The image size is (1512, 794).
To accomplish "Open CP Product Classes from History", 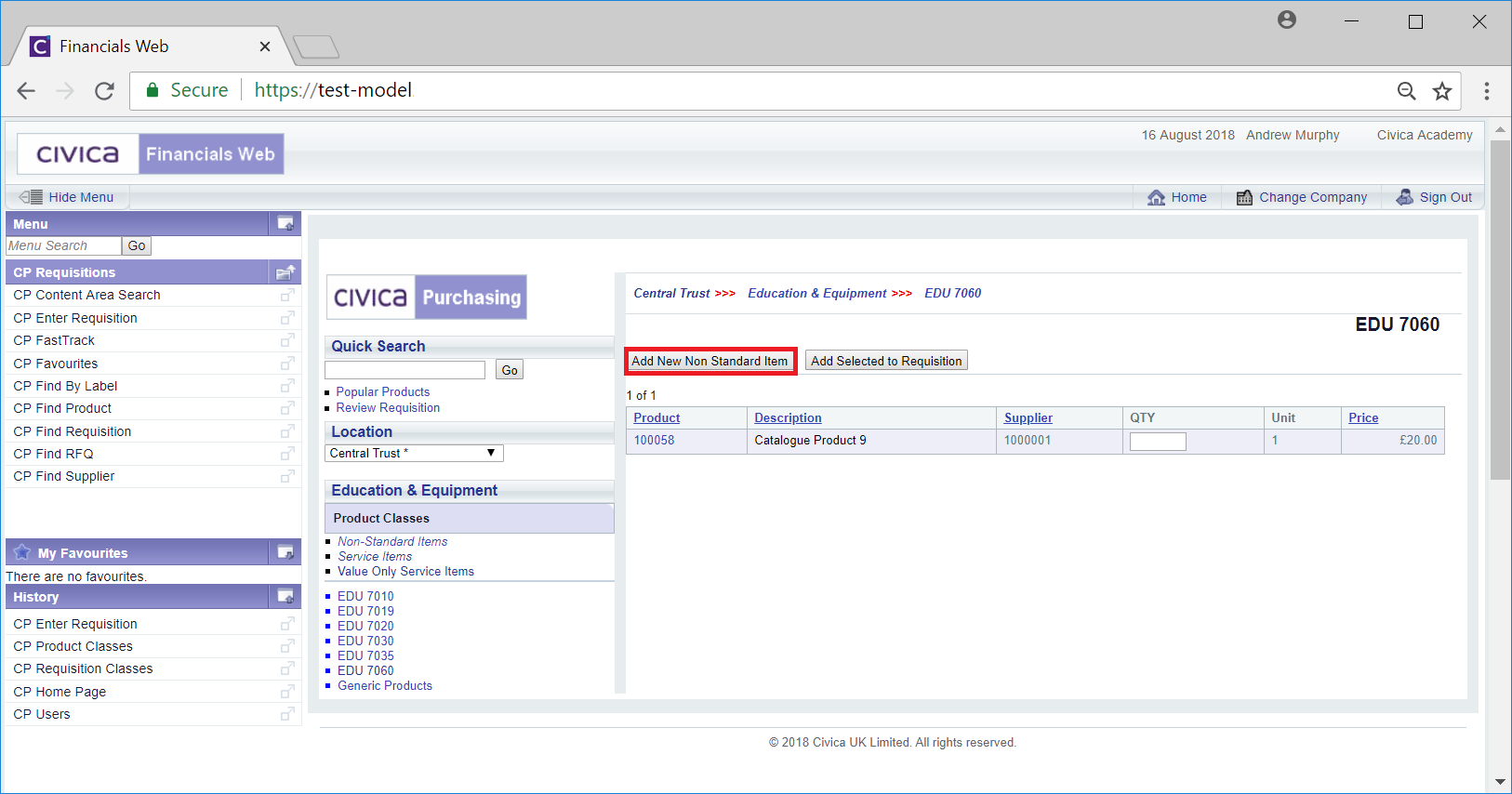I will coord(73,646).
